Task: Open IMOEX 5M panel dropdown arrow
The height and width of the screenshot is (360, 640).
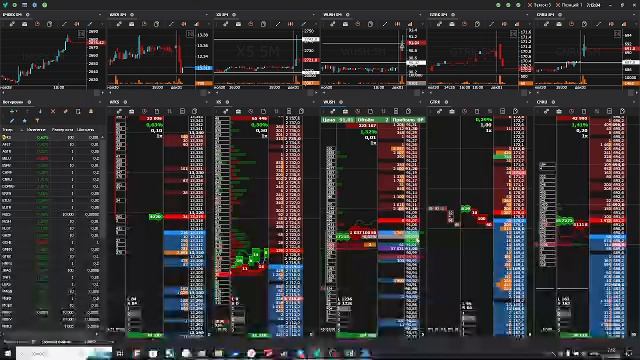Action: pyautogui.click(x=100, y=15)
